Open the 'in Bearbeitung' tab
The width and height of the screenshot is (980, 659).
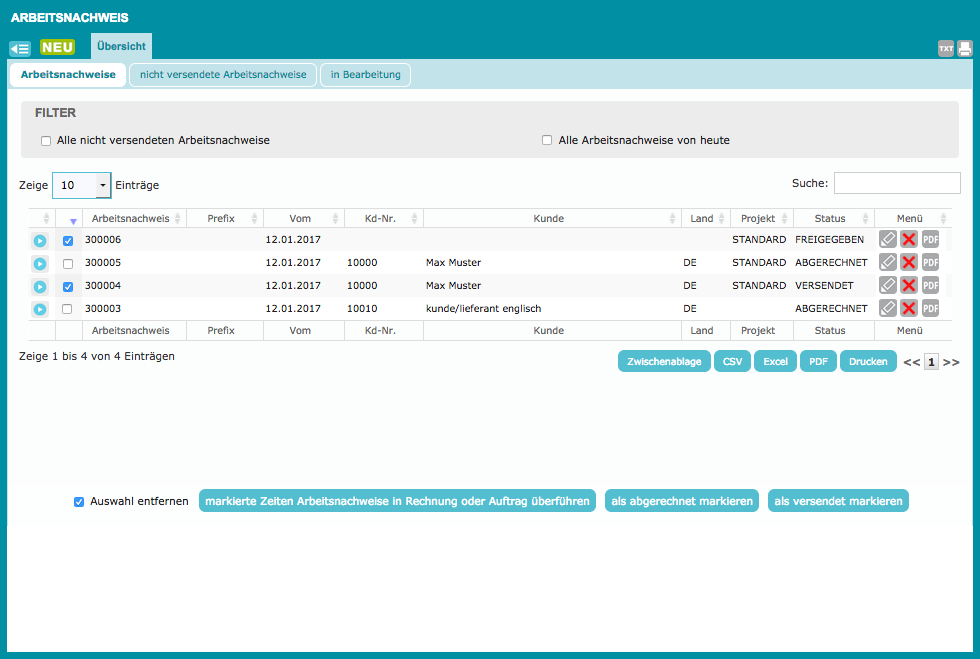pos(365,75)
